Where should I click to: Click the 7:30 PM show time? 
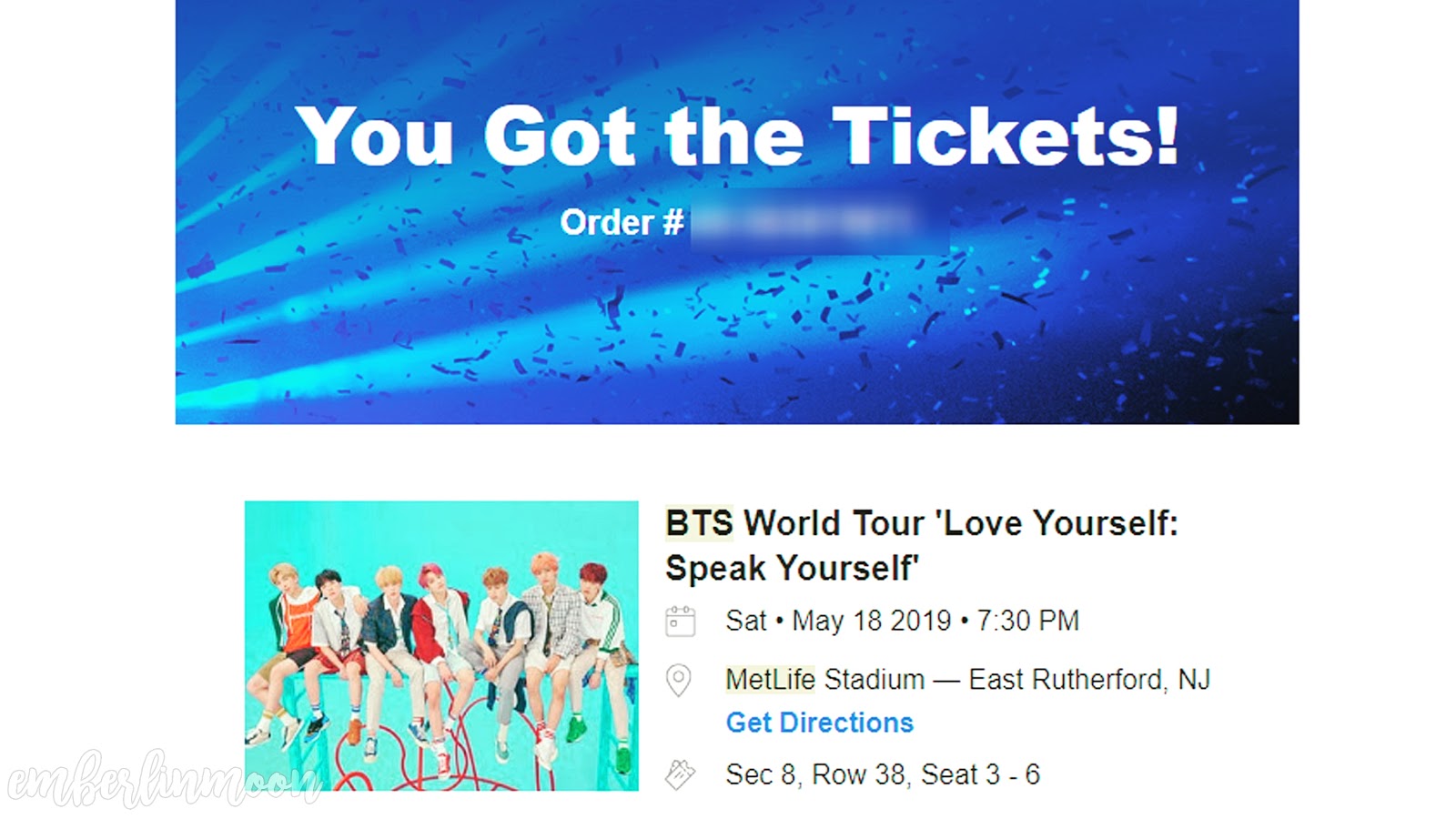[1027, 621]
